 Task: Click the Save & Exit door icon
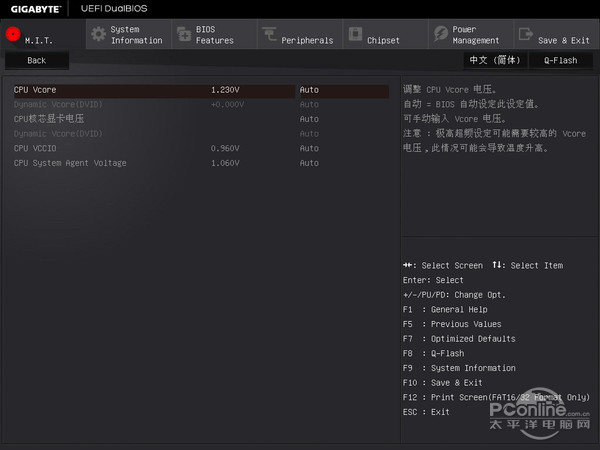pyautogui.click(x=526, y=34)
